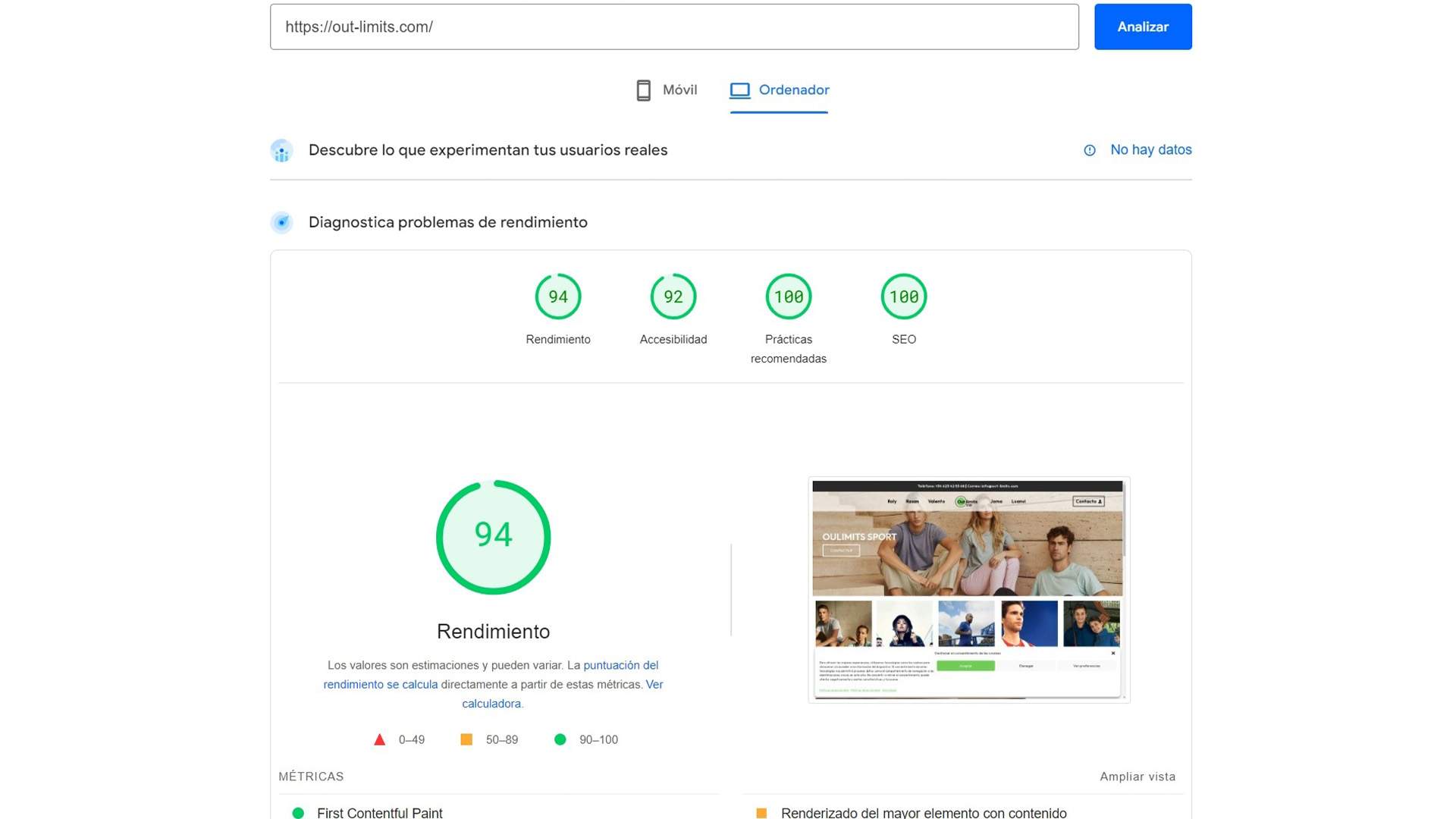The height and width of the screenshot is (819, 1456).
Task: Click the orange square beside Renderizado del mayor elemento
Action: (761, 813)
